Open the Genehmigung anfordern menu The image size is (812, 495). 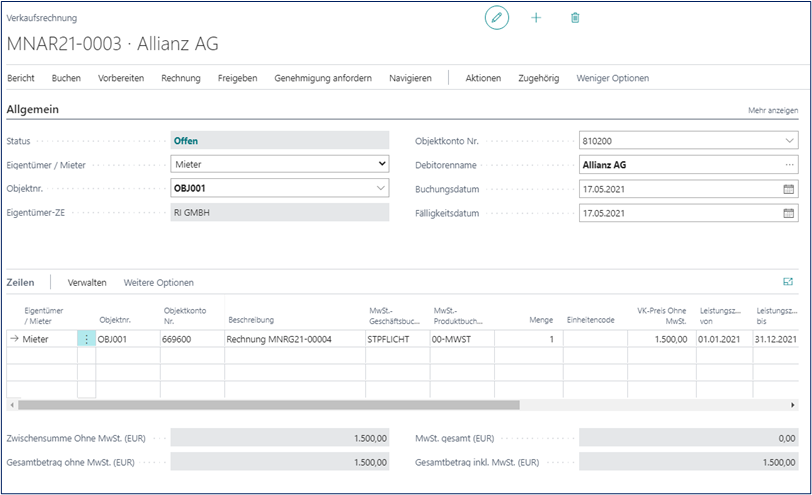pos(323,78)
